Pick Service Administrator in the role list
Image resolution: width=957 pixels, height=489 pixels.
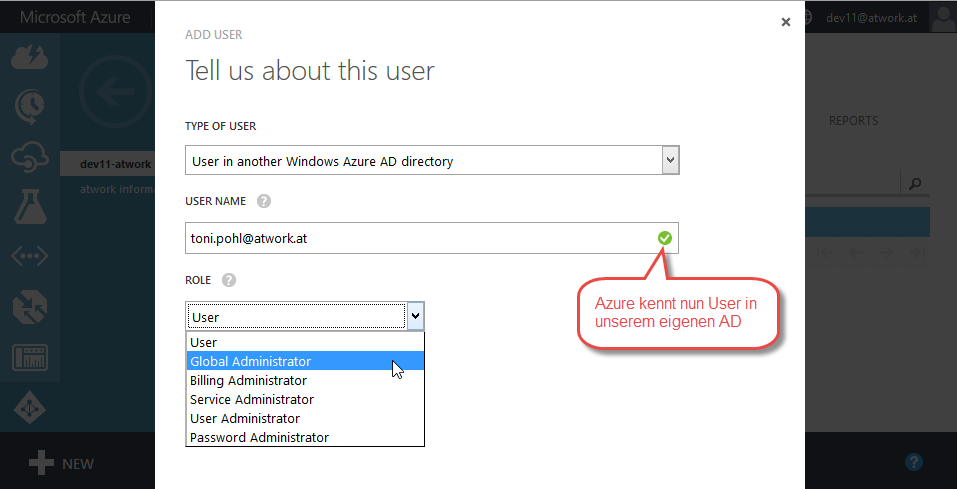pos(250,399)
